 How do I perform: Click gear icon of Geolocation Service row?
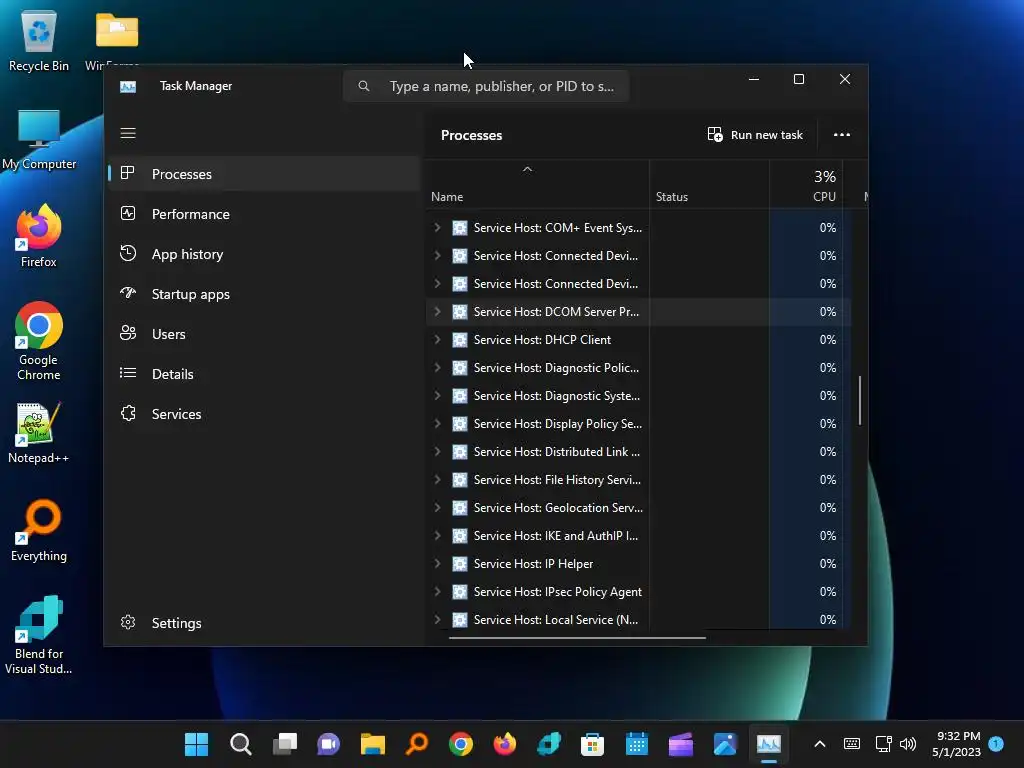460,507
